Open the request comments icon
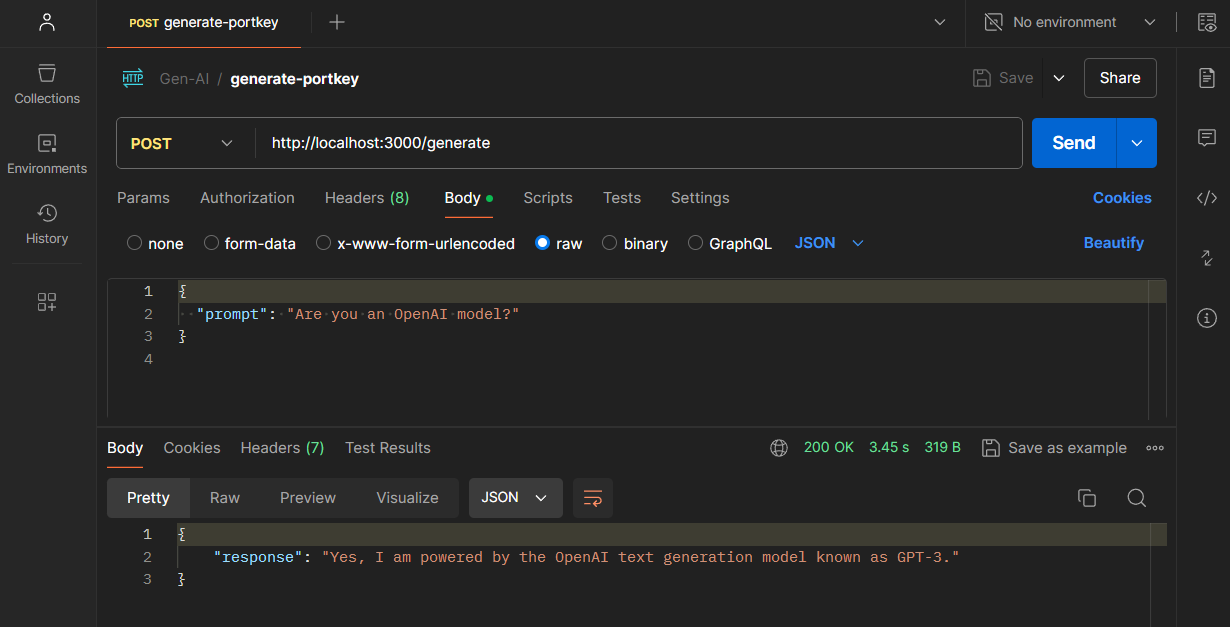 click(x=1207, y=138)
